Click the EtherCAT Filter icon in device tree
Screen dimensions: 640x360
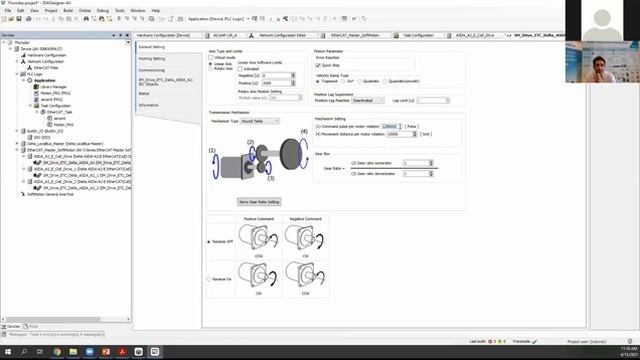pos(29,68)
